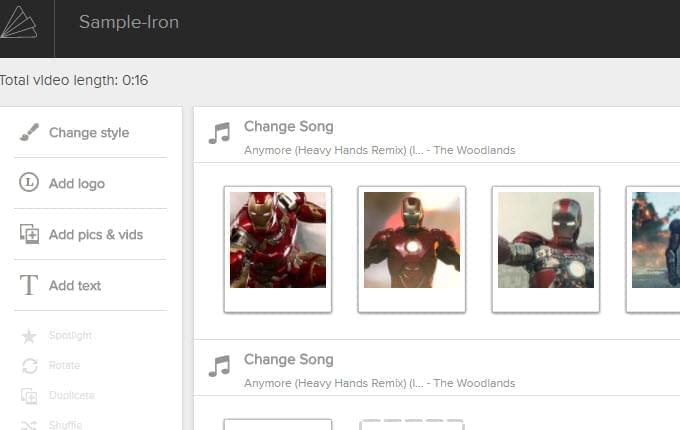Select the third Iron Man aiming thumbnail
Viewport: 680px width, 430px height.
[545, 240]
